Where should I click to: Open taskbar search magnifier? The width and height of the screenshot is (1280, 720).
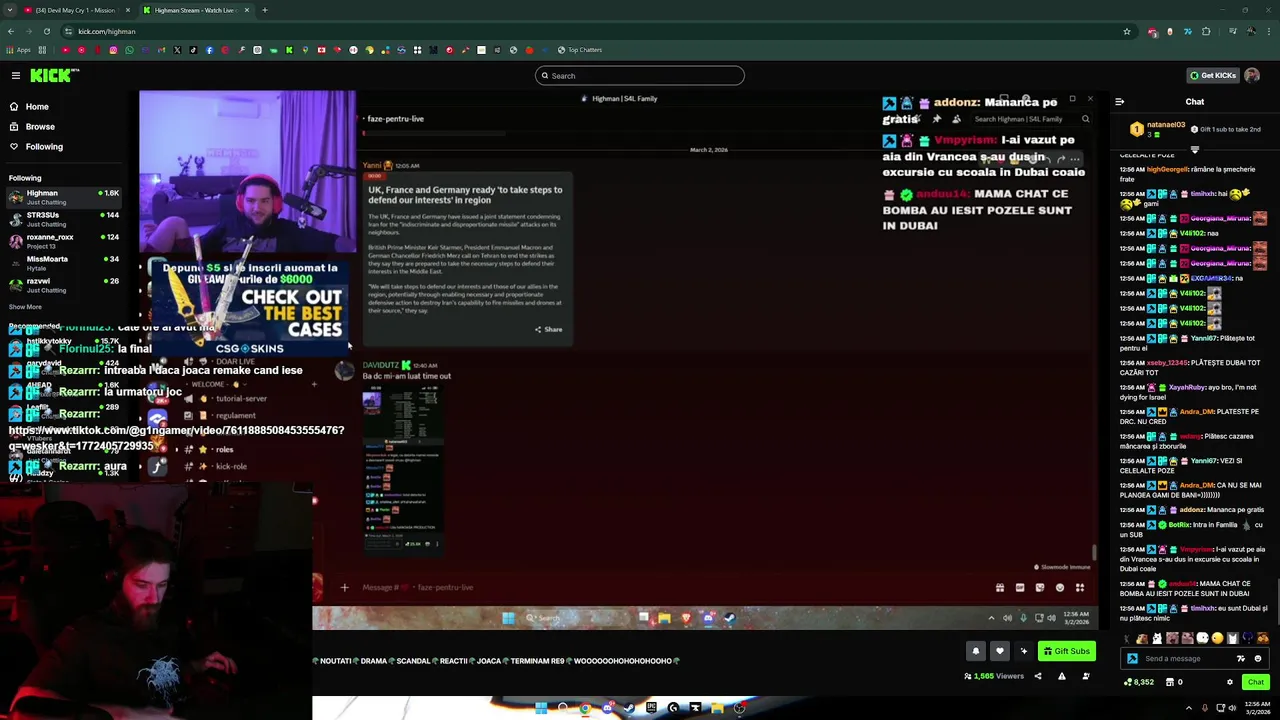tap(563, 708)
